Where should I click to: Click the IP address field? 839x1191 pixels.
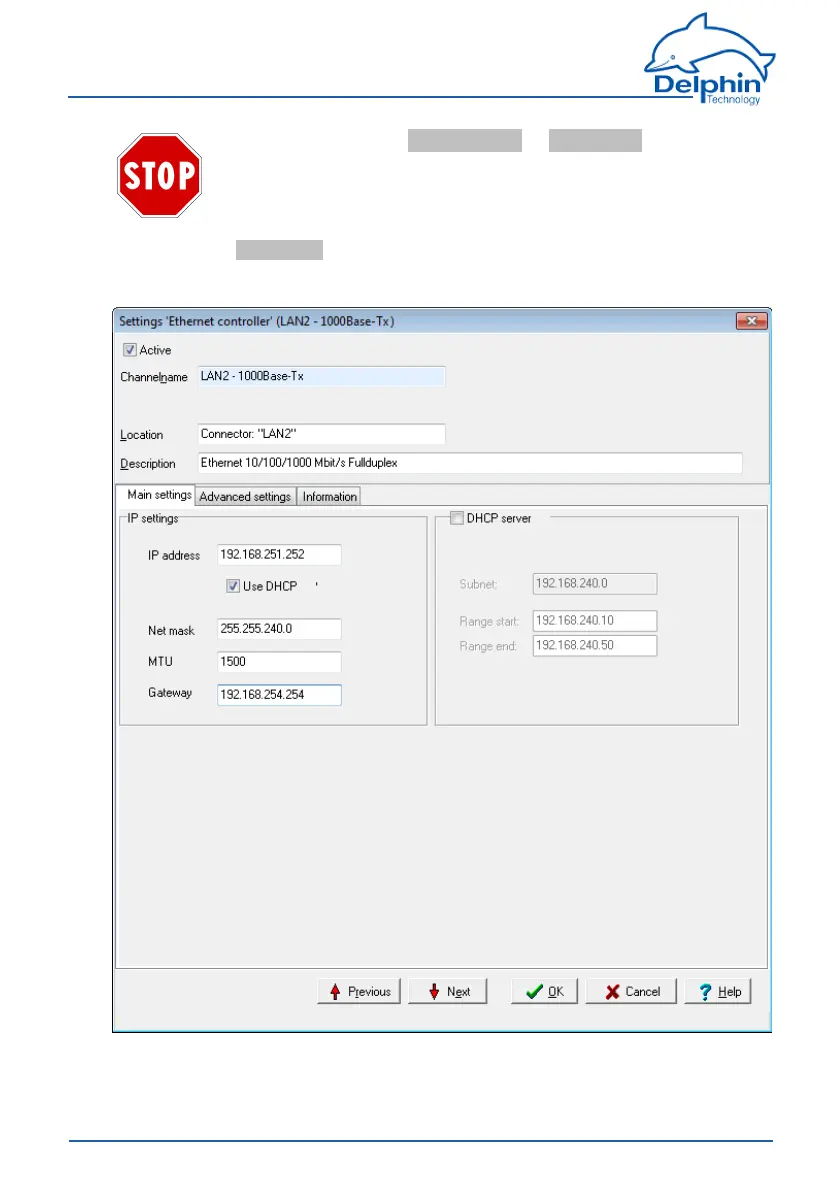click(x=279, y=554)
